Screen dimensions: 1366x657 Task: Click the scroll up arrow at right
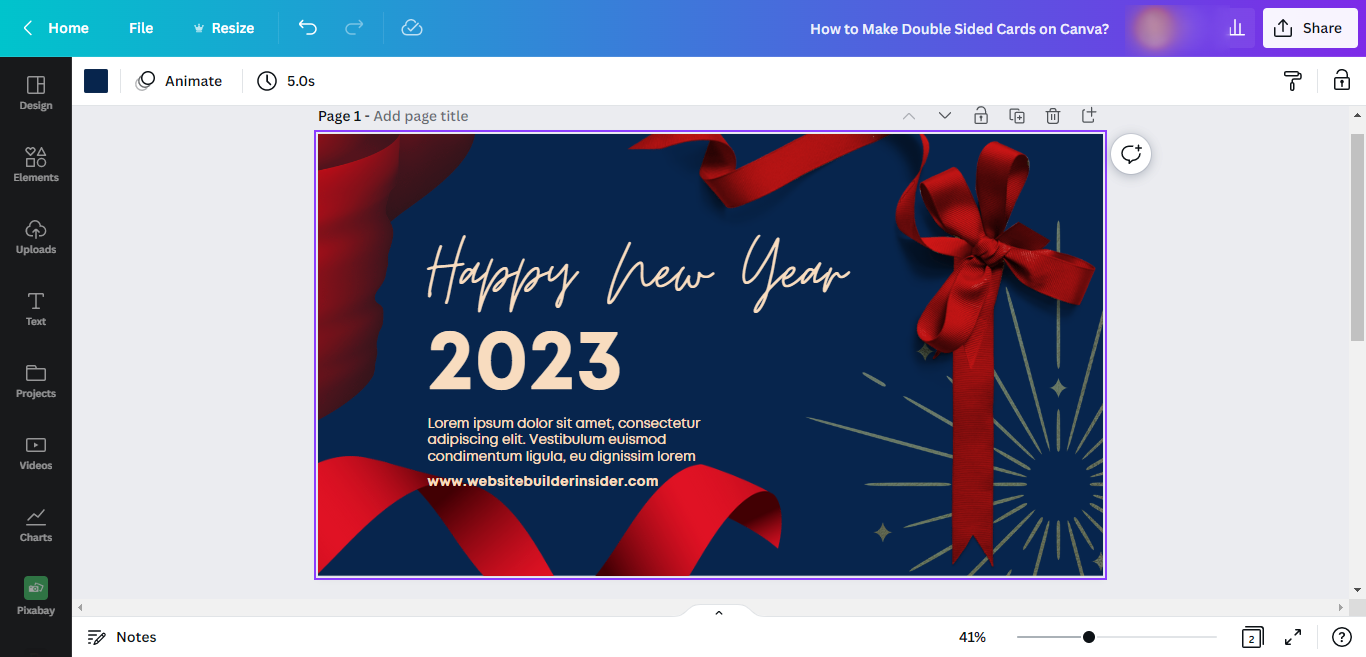tap(1357, 114)
